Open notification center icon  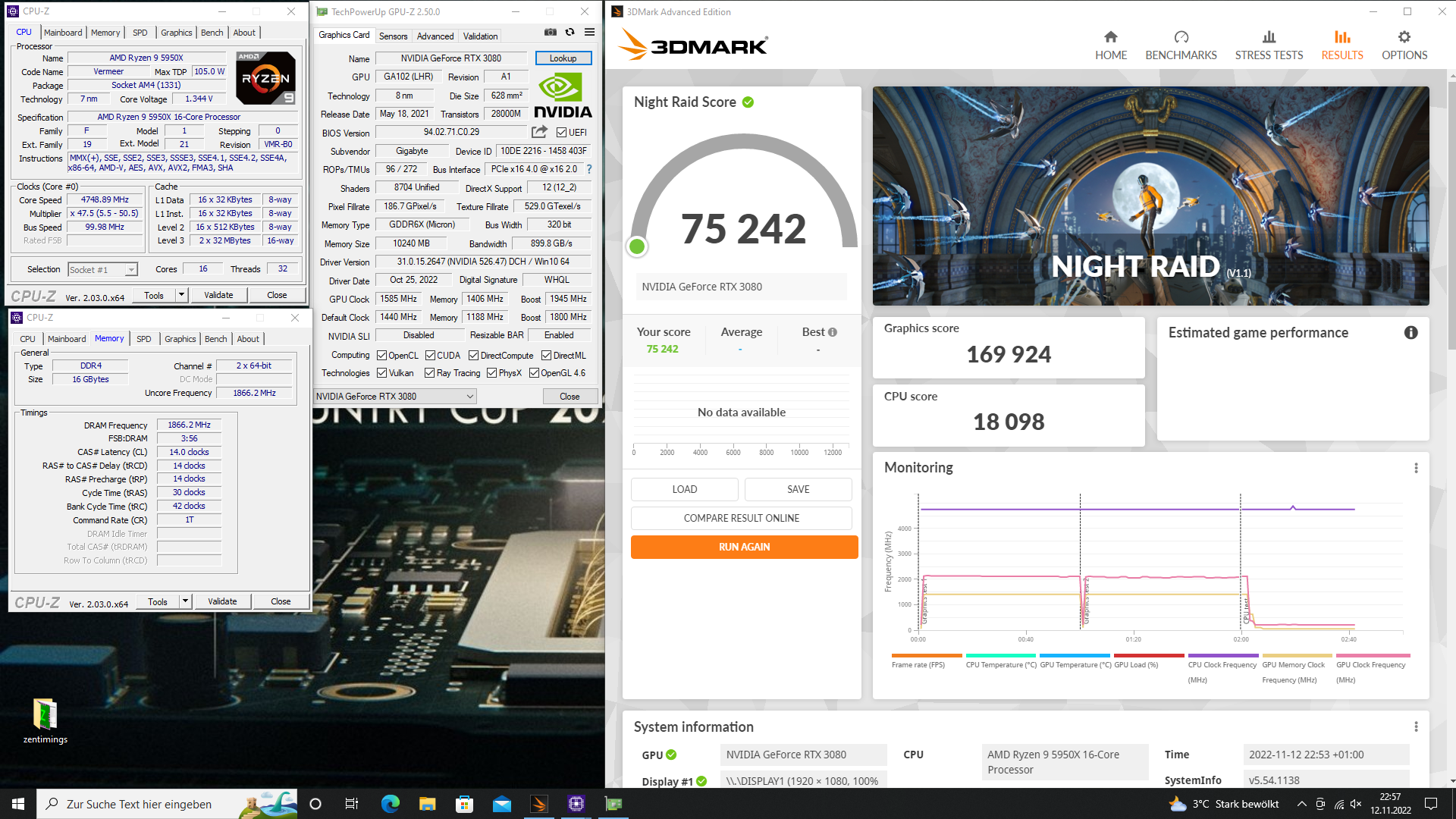[x=1431, y=804]
